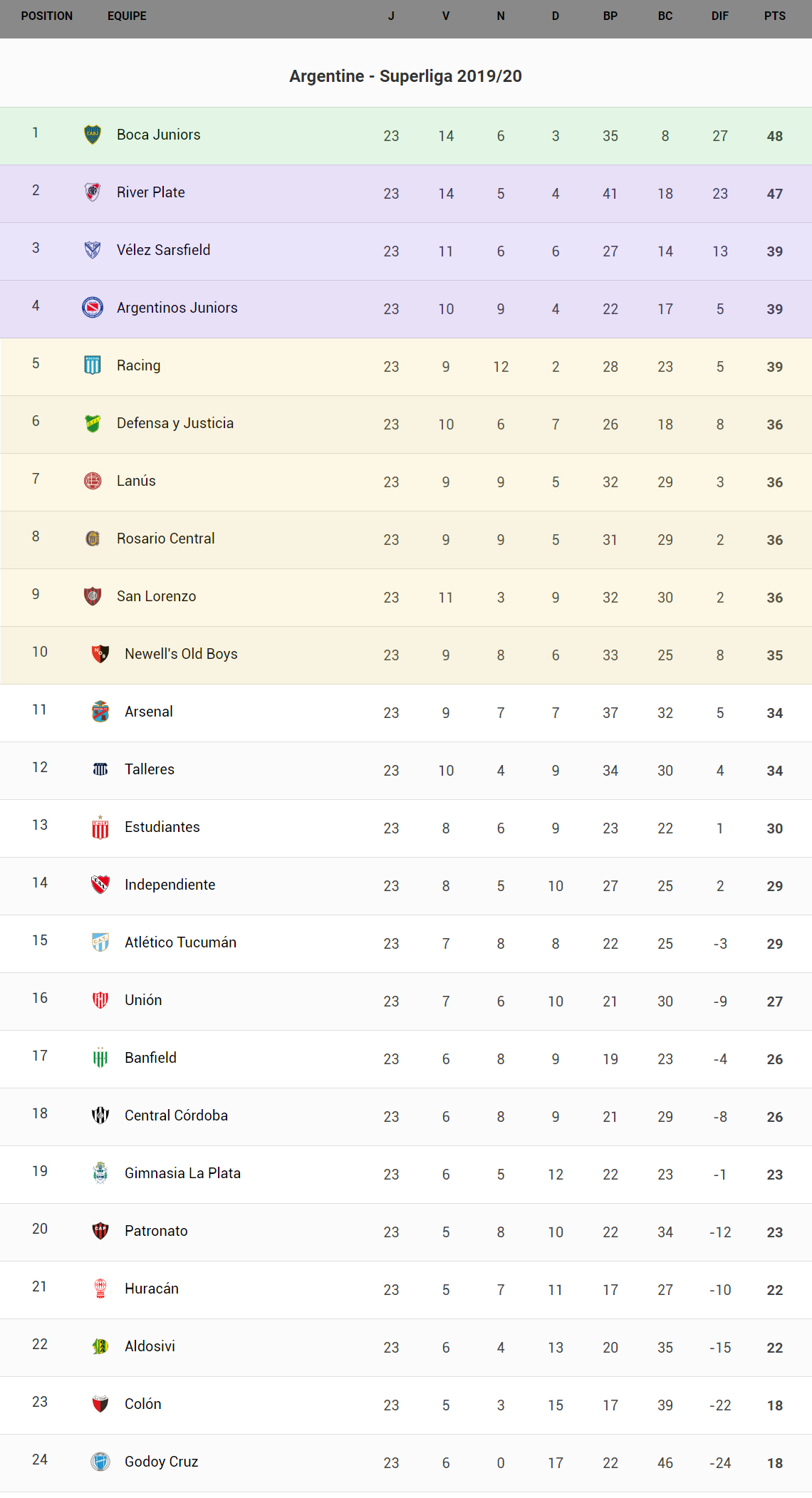Click the Banfield club crest
Viewport: 812px width, 1498px height.
[x=100, y=1058]
